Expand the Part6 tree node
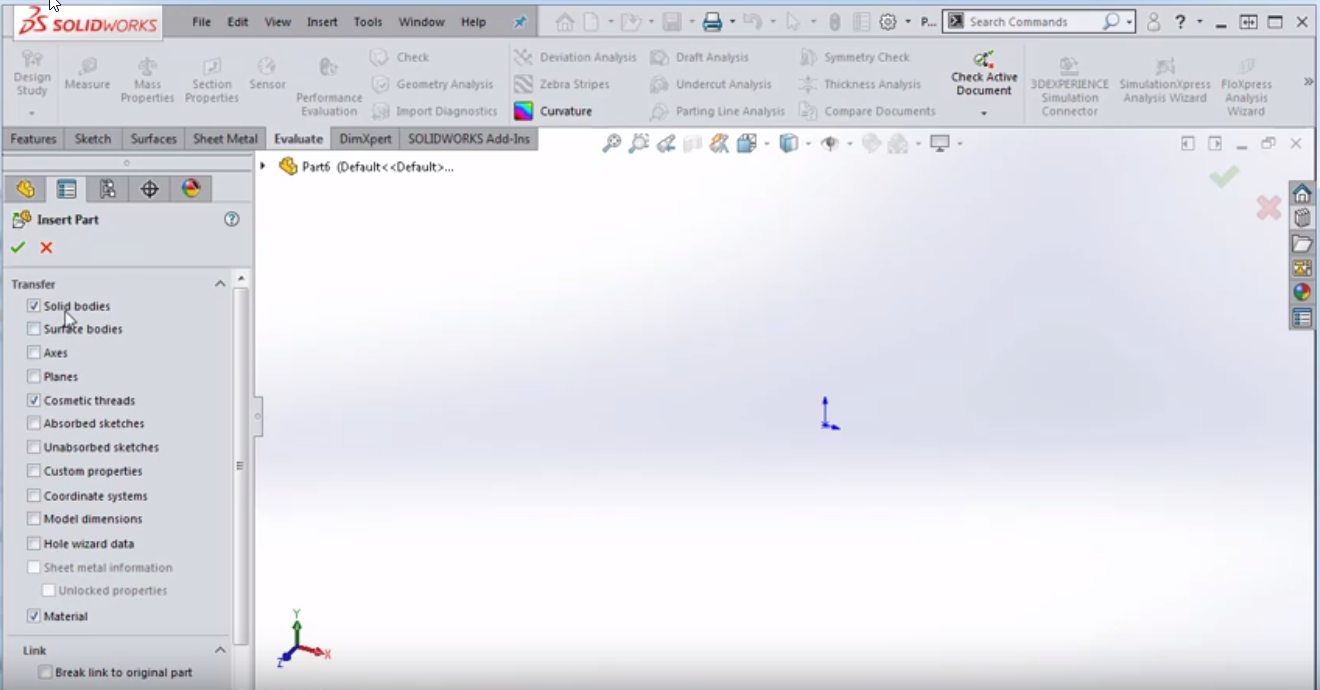 (x=263, y=166)
